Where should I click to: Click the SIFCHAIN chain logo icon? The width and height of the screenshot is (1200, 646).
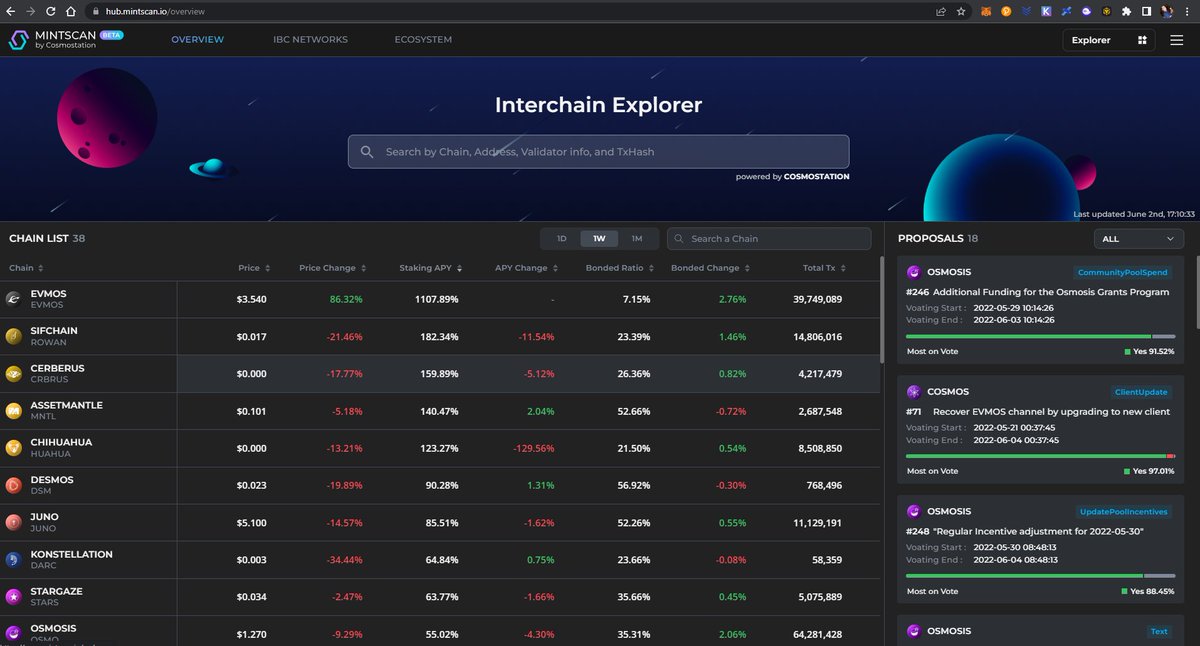[x=14, y=336]
